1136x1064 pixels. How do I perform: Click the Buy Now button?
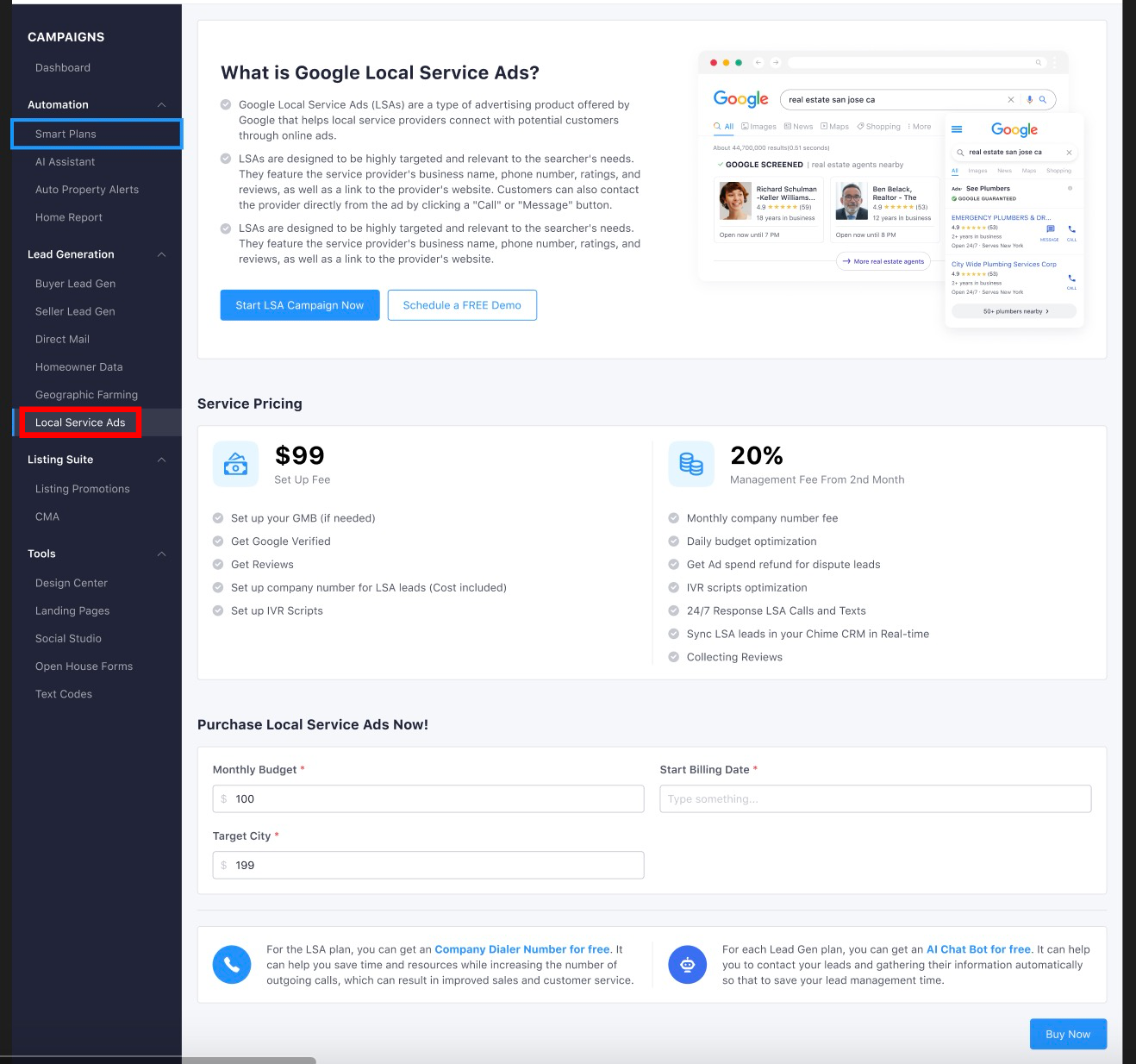1068,1034
